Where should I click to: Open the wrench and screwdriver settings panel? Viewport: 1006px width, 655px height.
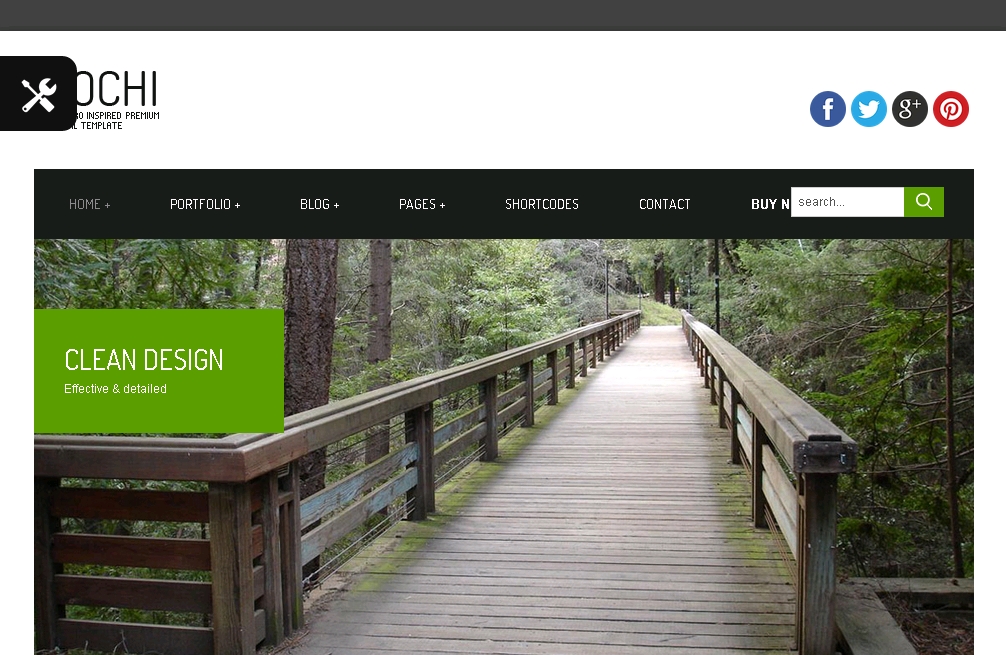tap(38, 94)
